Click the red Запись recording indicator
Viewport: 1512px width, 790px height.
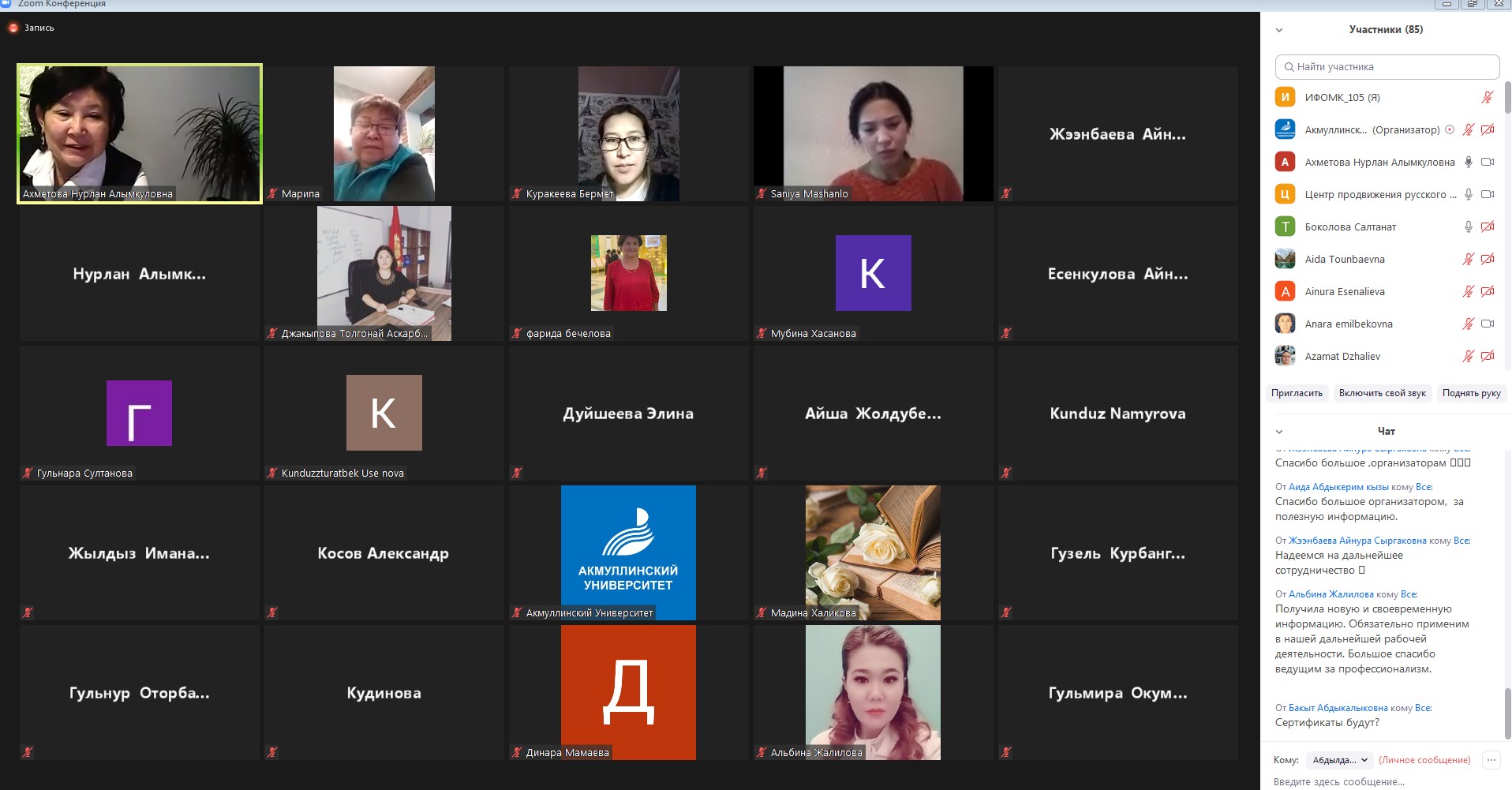(x=13, y=28)
